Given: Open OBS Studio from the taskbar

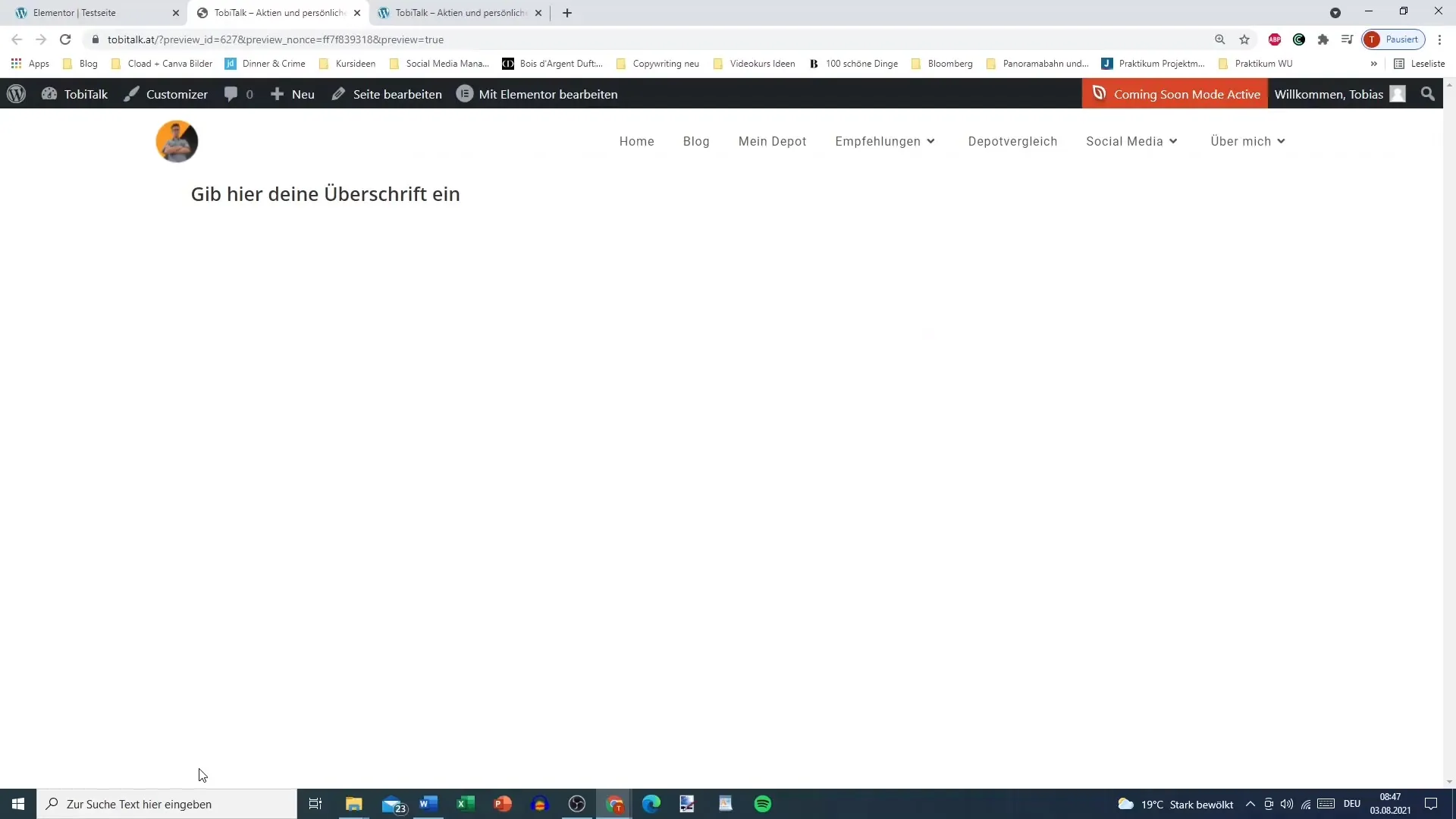Looking at the screenshot, I should click(x=577, y=804).
